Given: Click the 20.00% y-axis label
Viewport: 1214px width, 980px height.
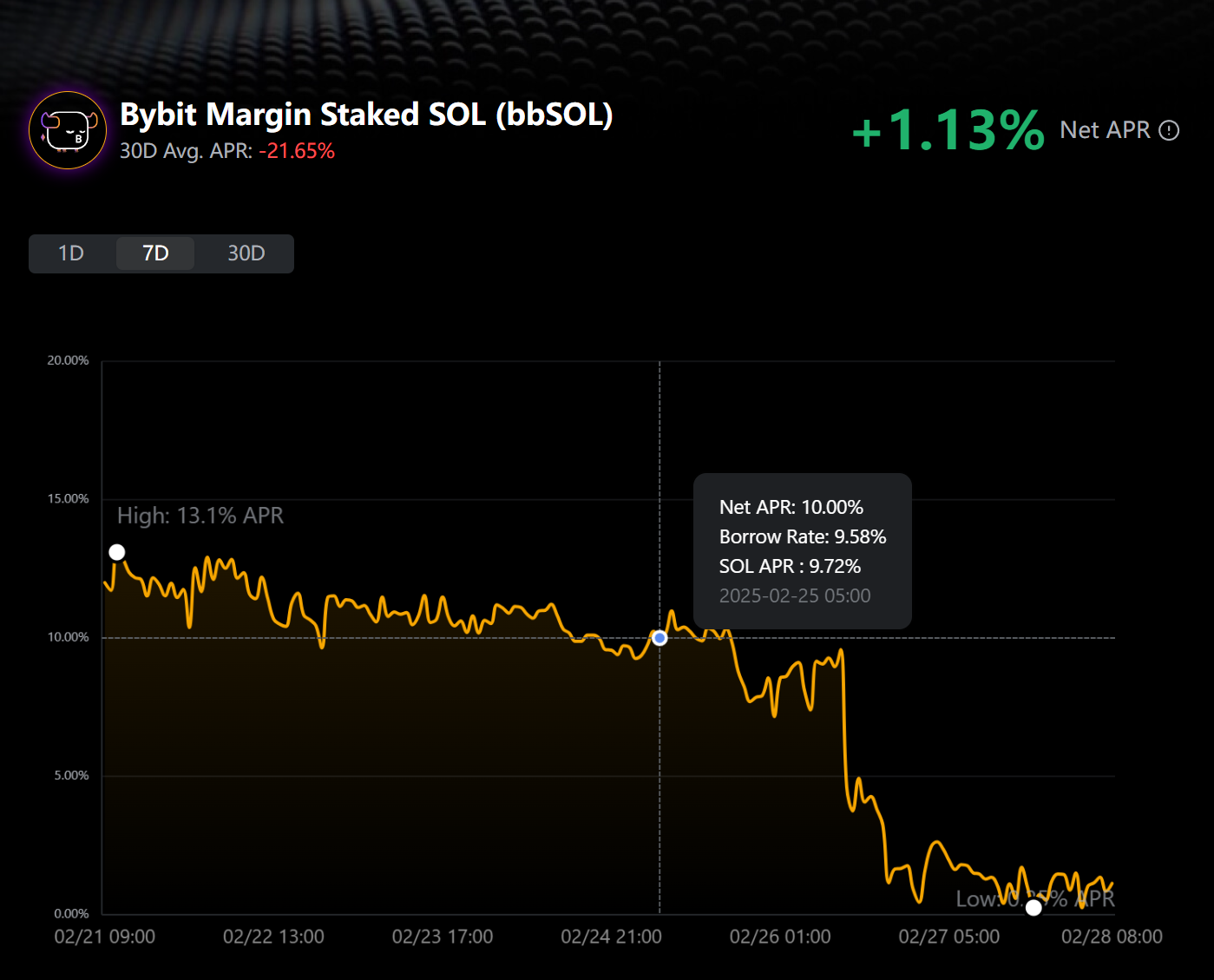Looking at the screenshot, I should 68,360.
